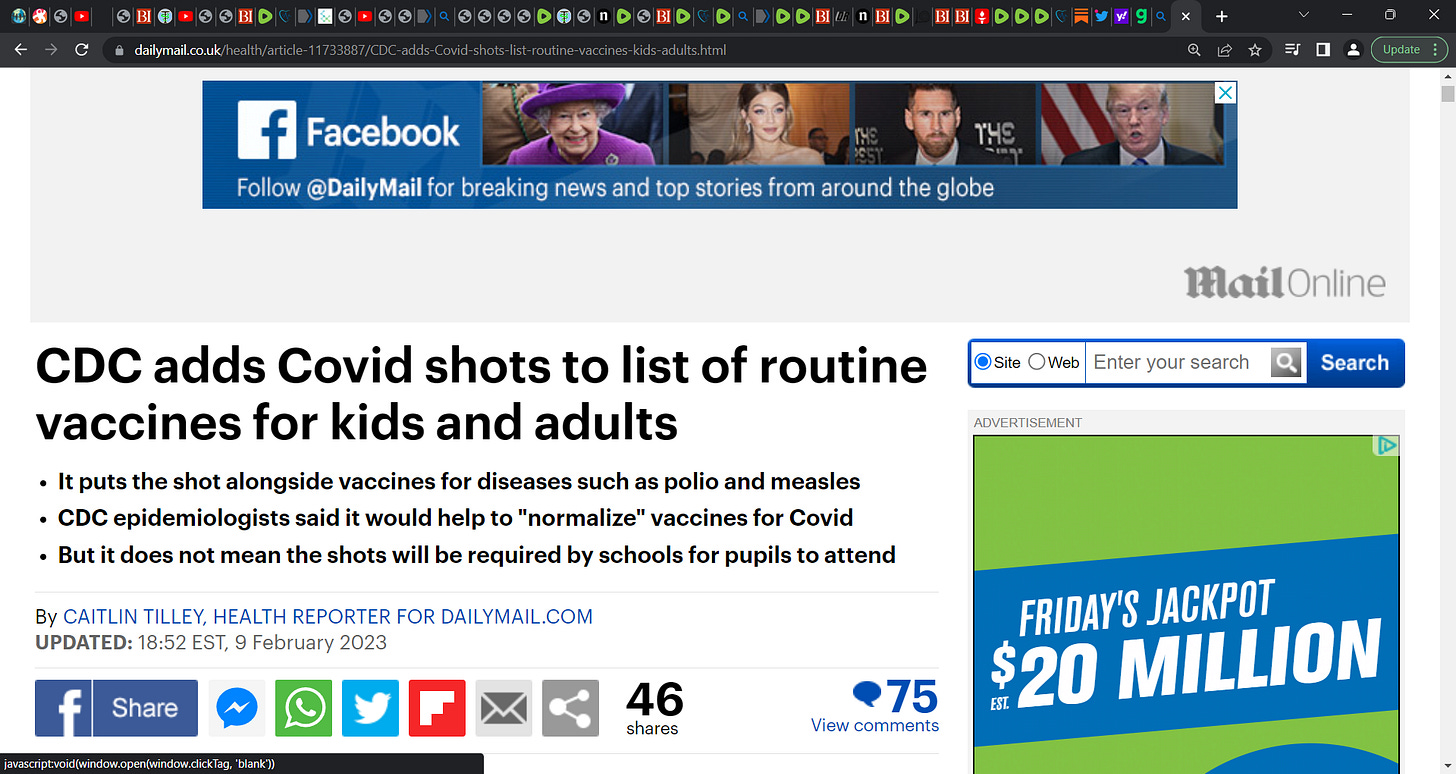Image resolution: width=1456 pixels, height=774 pixels.
Task: Click bullet about polio and measles
Action: tap(459, 481)
